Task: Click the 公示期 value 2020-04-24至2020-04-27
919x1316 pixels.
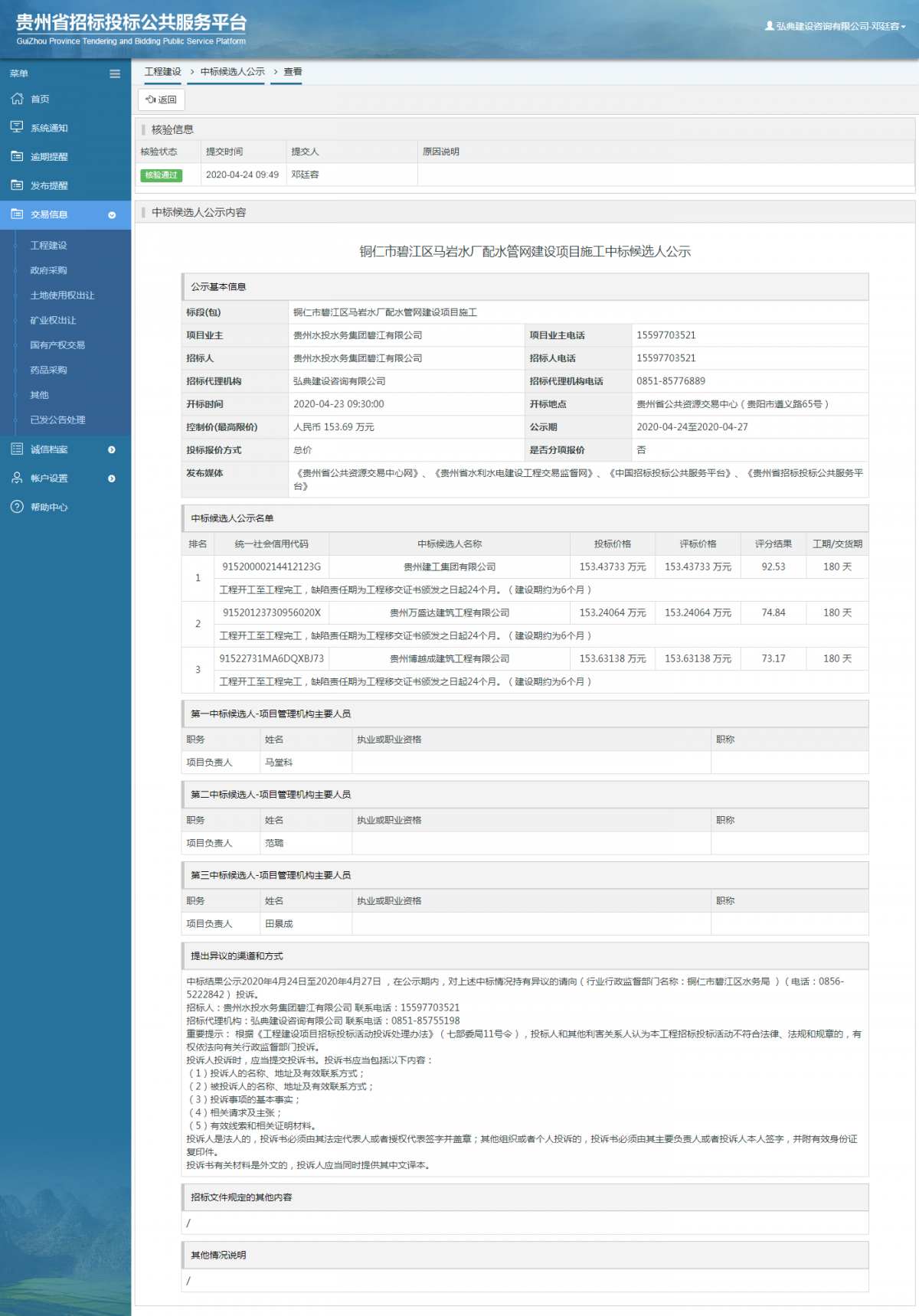Action: [692, 427]
